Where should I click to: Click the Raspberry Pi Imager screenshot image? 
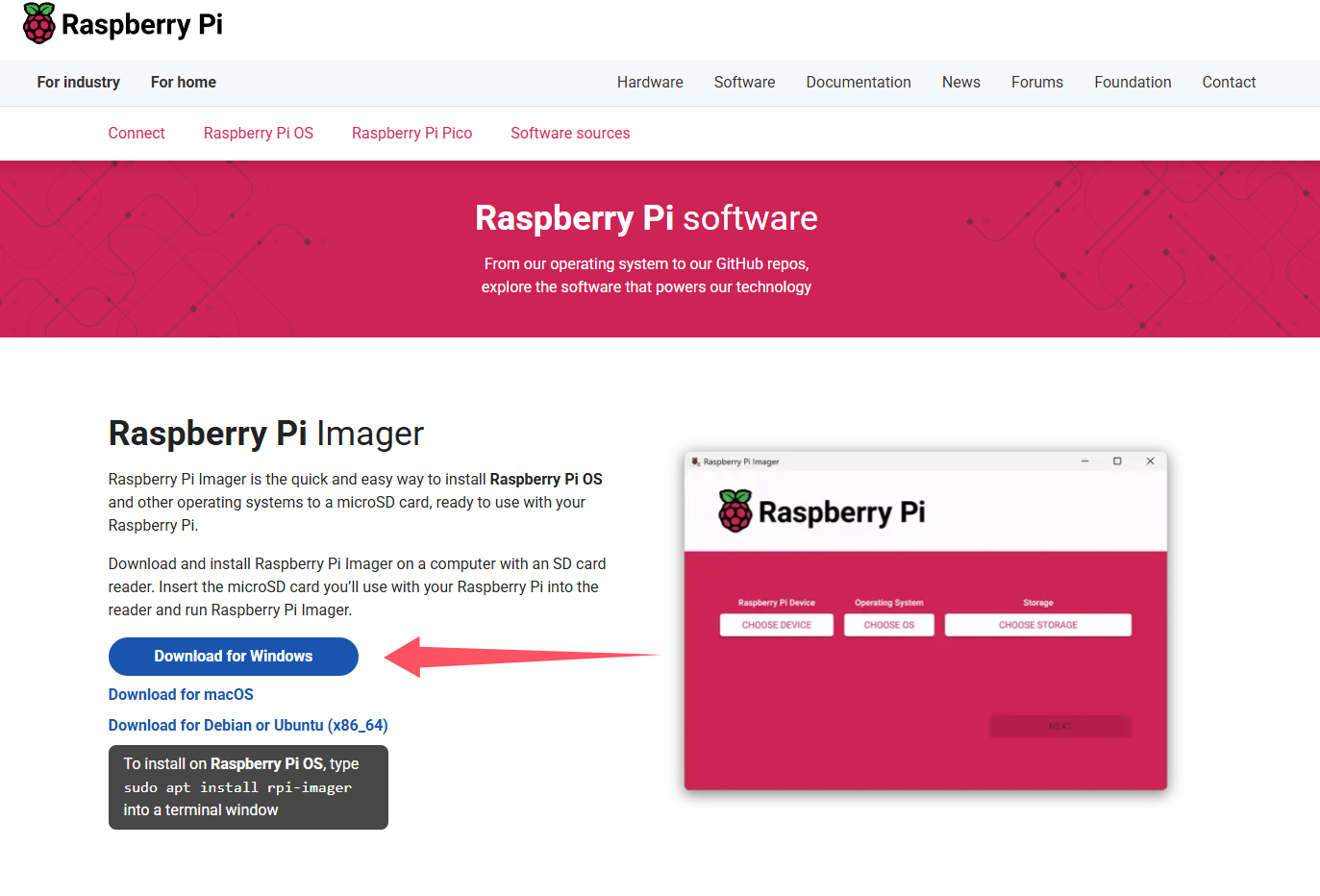coord(926,621)
